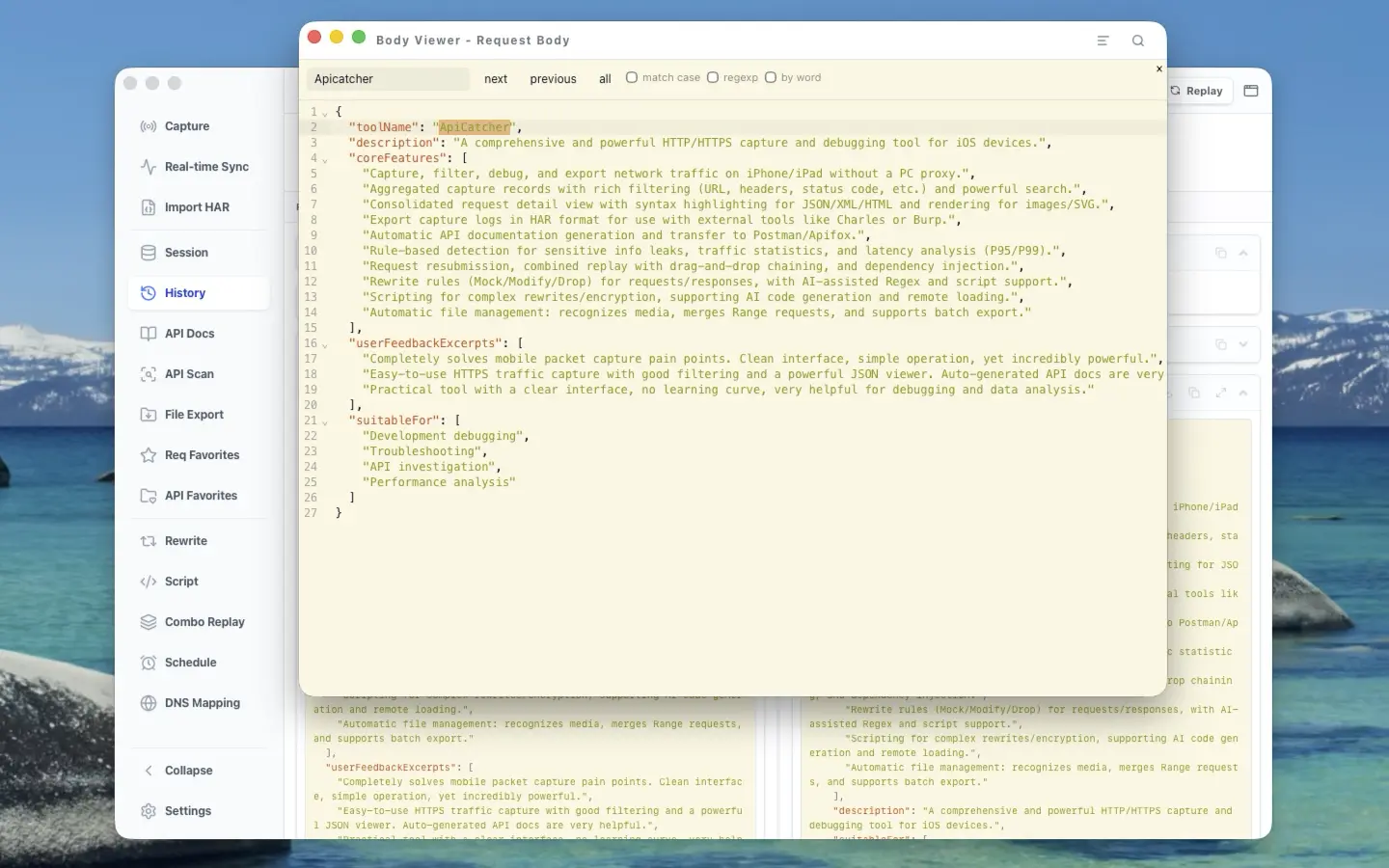Open the Settings label in the sidebar
This screenshot has width=1389, height=868.
[x=188, y=811]
